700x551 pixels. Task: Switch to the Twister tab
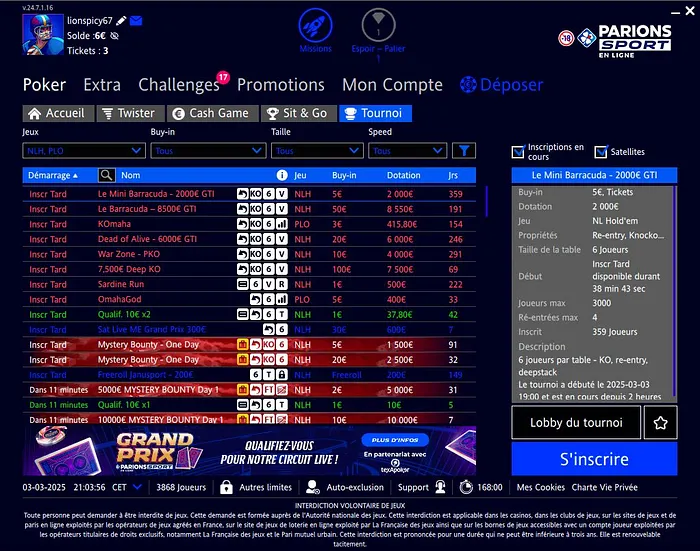click(x=131, y=113)
